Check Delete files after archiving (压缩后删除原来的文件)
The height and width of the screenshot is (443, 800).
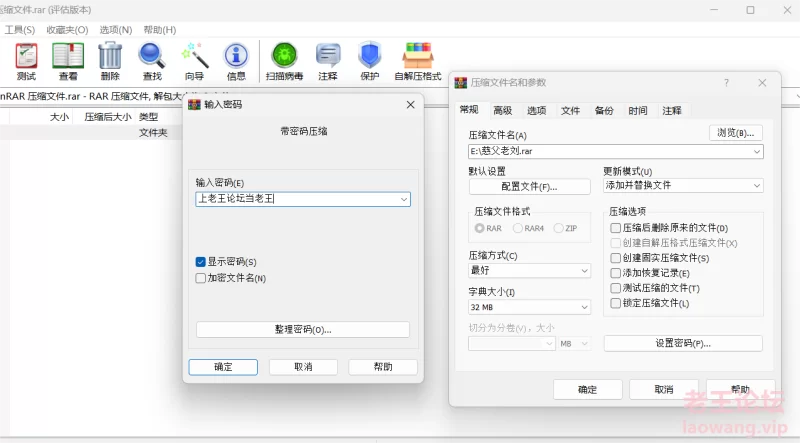[x=616, y=228]
